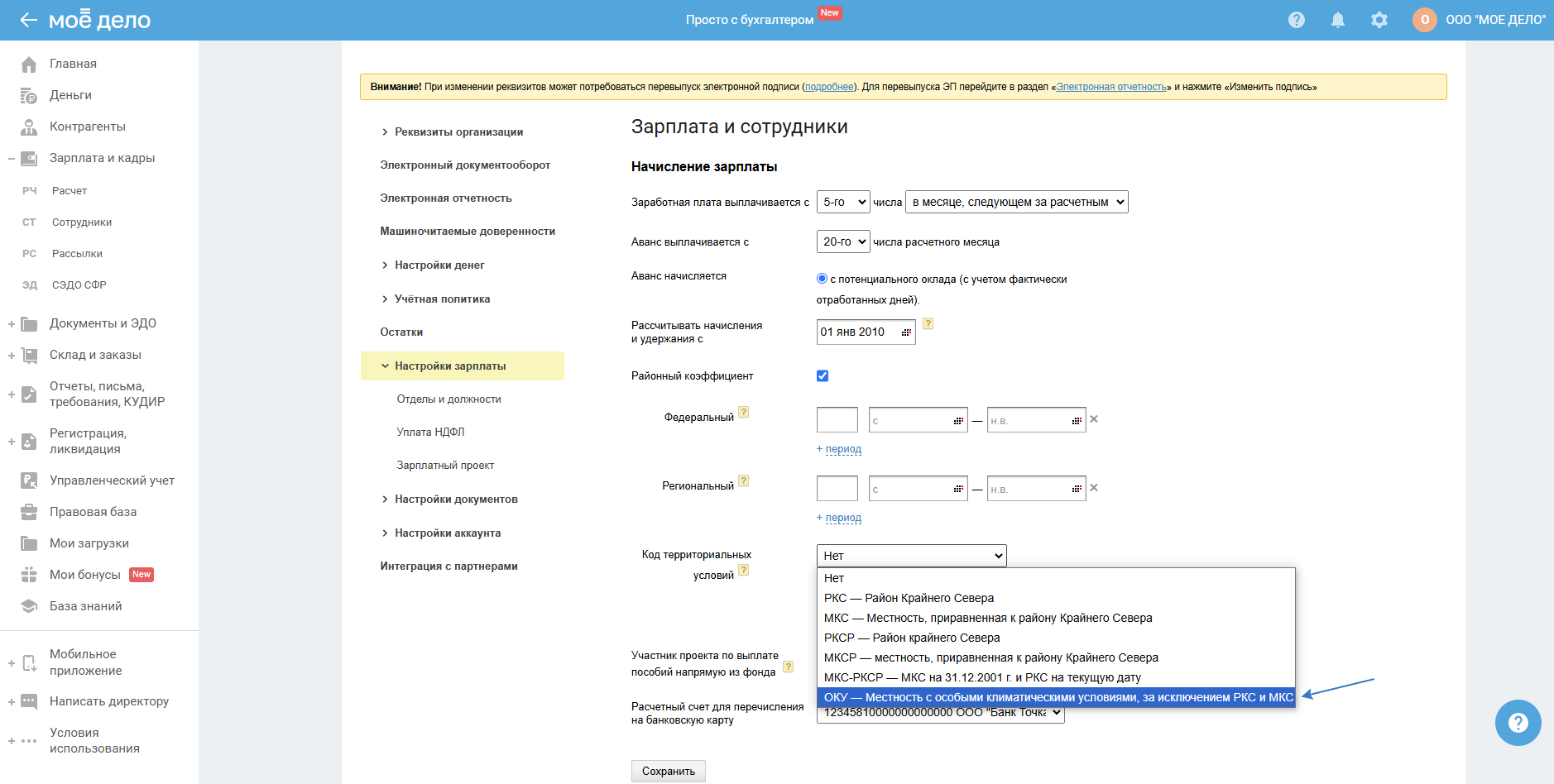Click the Мобильное приложение phone icon
This screenshot has height=784, width=1554.
29,663
